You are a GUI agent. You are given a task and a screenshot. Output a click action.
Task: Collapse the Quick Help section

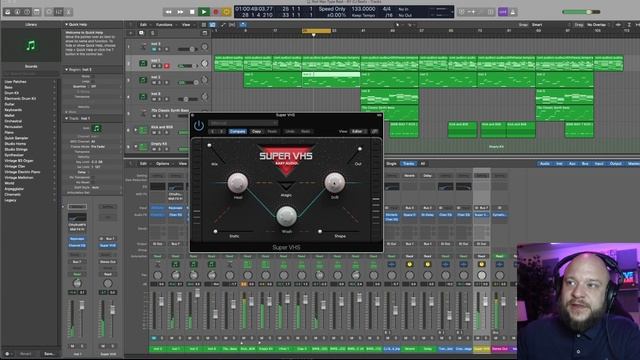pyautogui.click(x=67, y=24)
